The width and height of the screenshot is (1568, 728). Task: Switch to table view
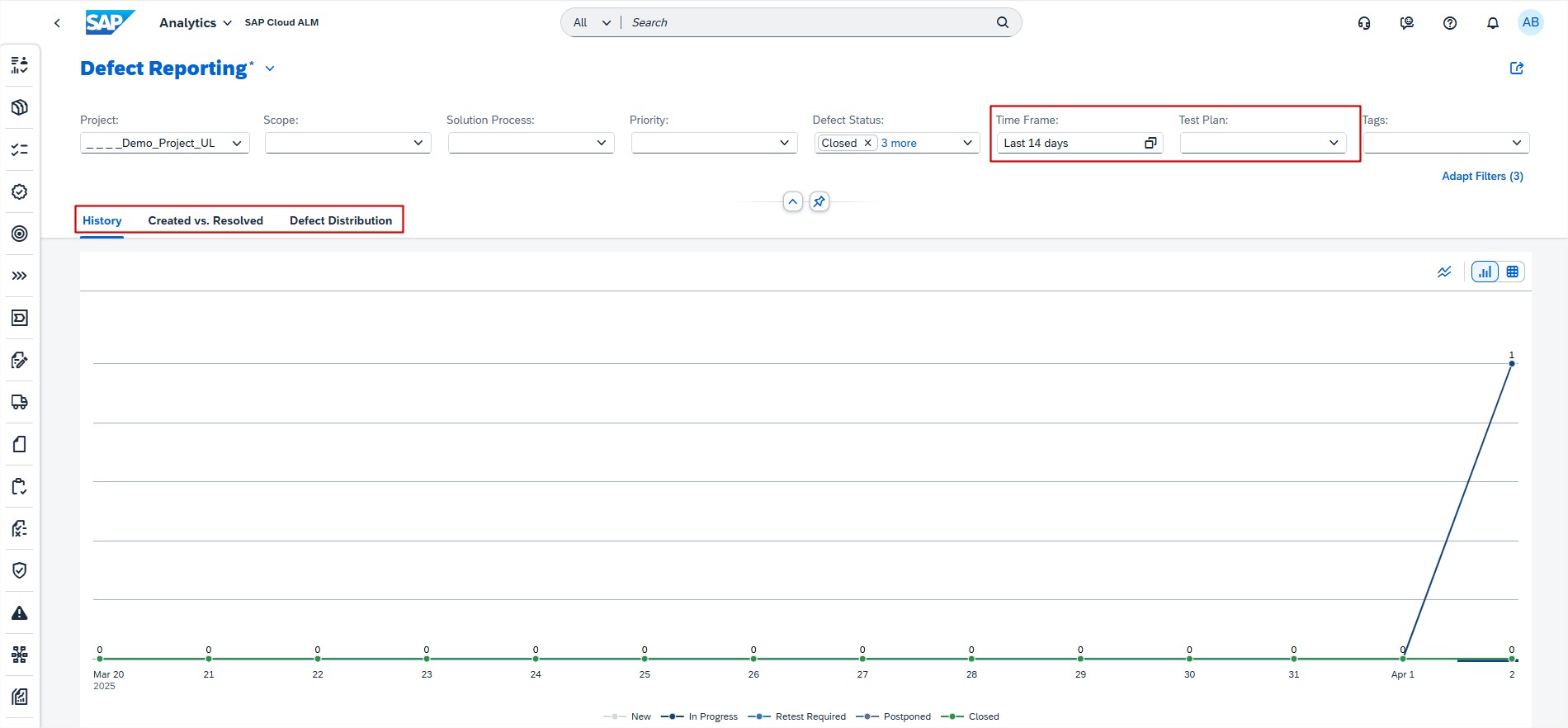(1512, 272)
